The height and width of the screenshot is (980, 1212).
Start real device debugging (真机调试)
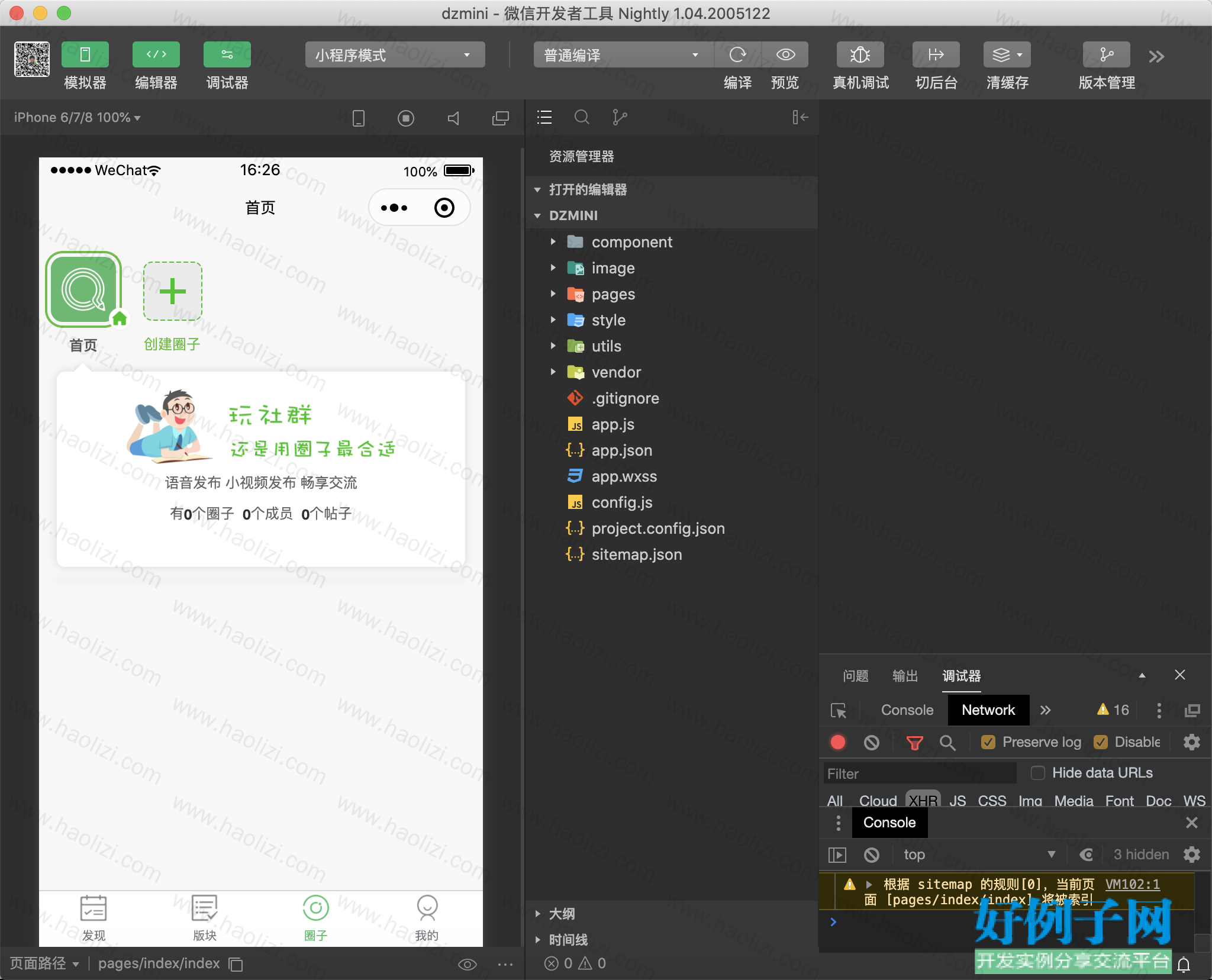860,55
